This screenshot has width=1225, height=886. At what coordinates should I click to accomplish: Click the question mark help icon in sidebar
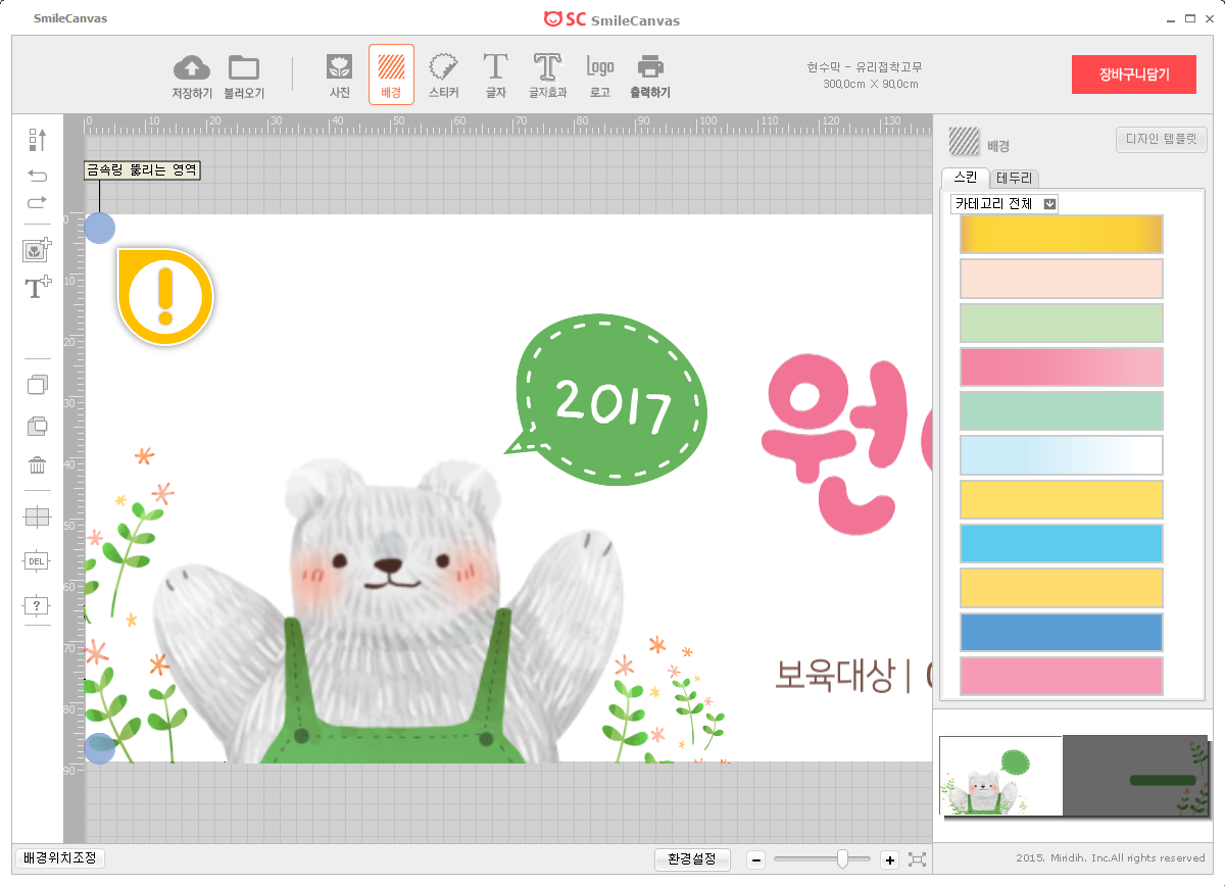[x=37, y=606]
